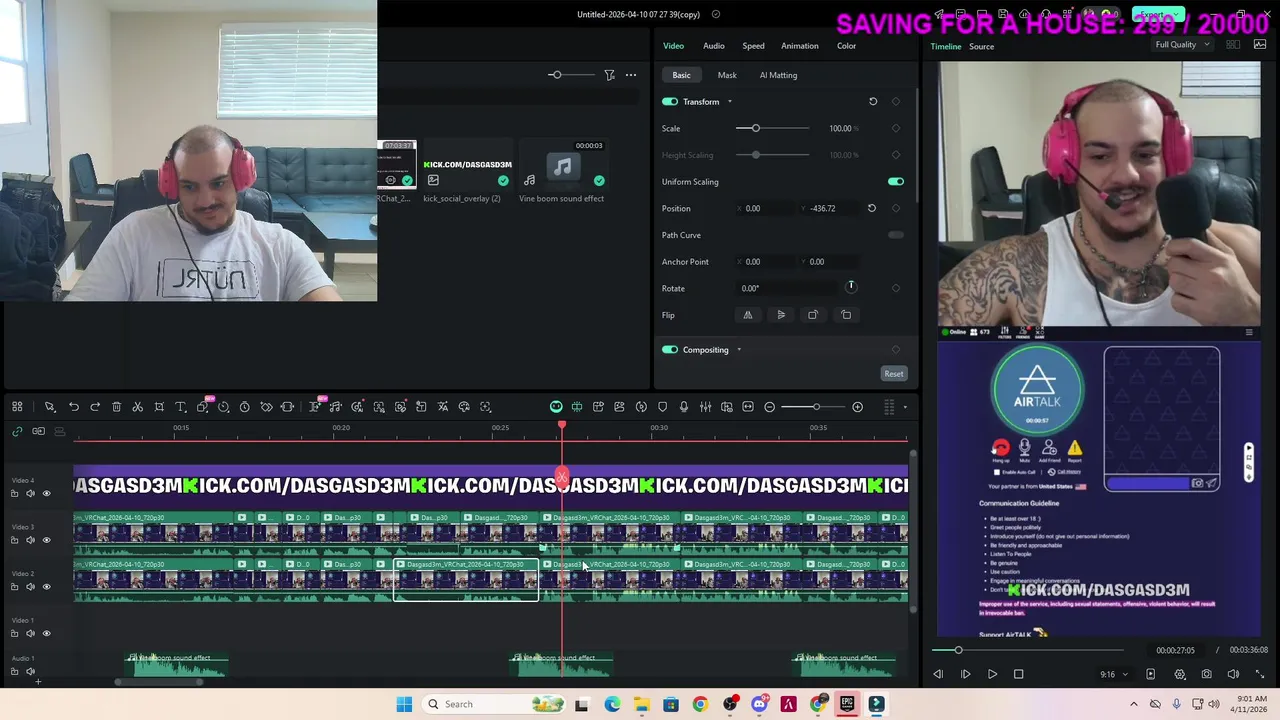1280x720 pixels.
Task: Reset Position values with its circular arrow
Action: [871, 208]
